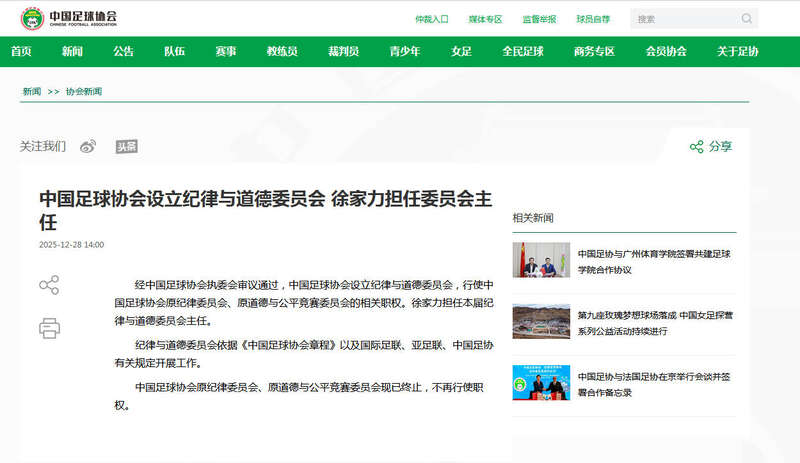Open the Toutiao follow icon
Viewport: 800px width, 463px height.
(126, 147)
